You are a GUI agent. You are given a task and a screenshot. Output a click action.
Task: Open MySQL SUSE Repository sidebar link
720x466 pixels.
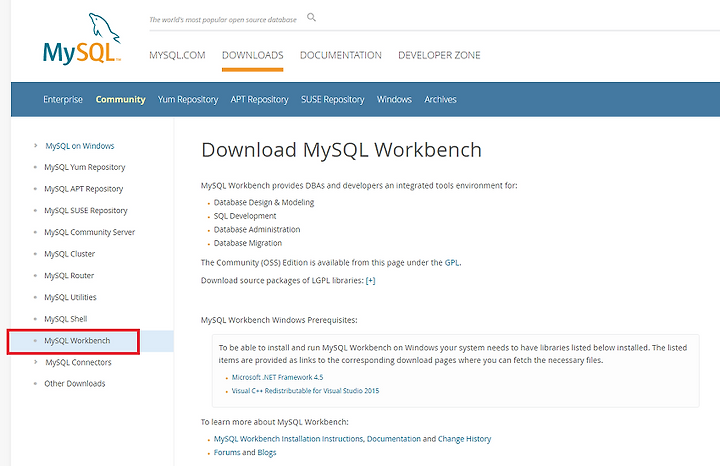86,210
